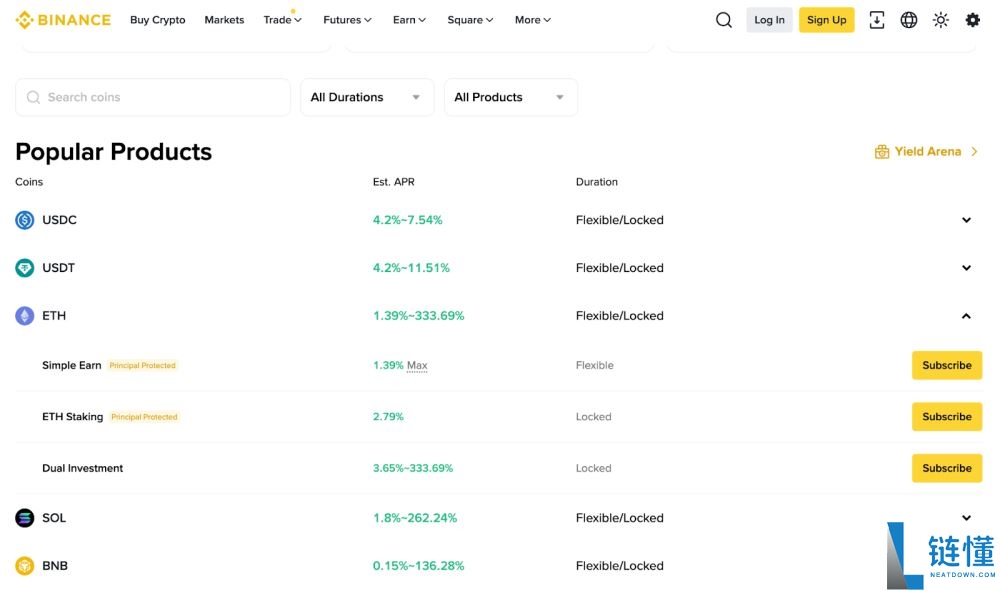
Task: Click the BNB coin icon
Action: pyautogui.click(x=24, y=565)
